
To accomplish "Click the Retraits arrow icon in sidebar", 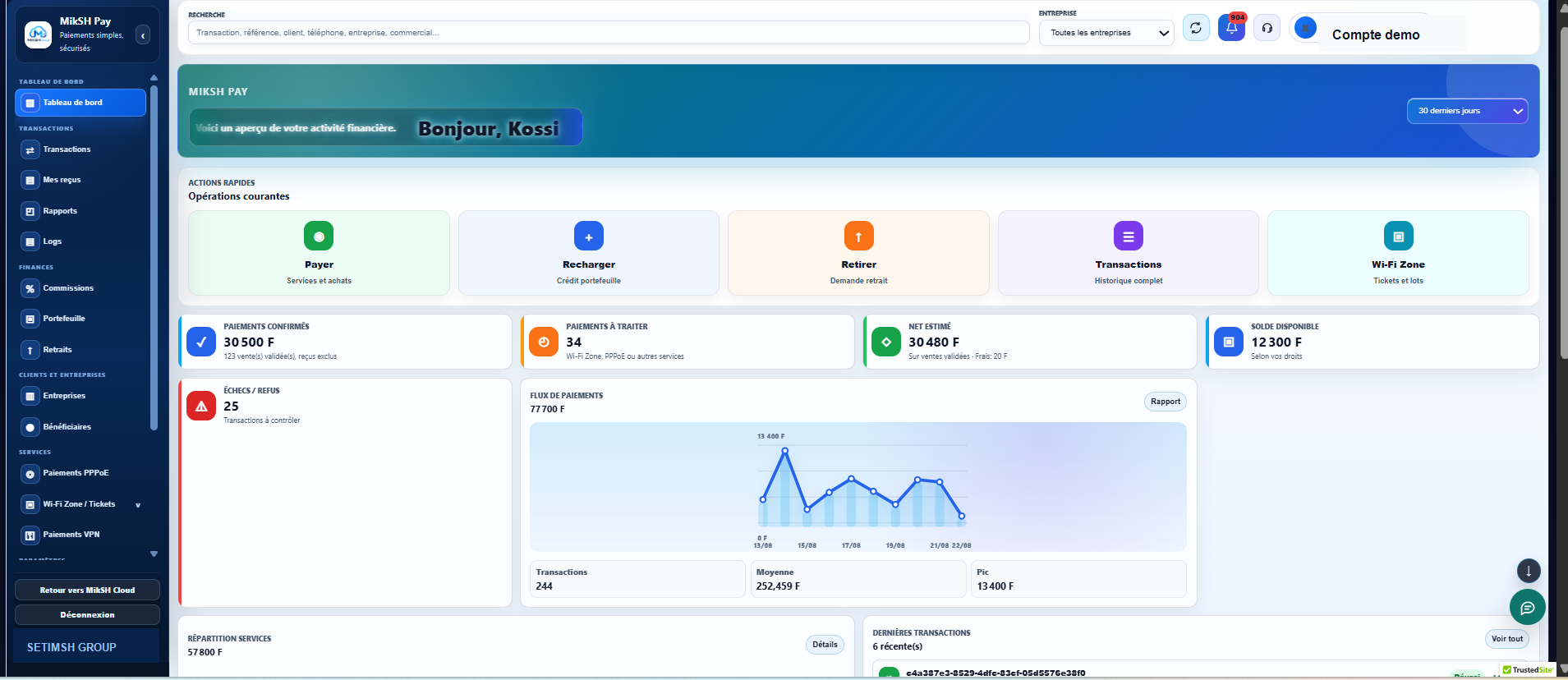I will (30, 350).
